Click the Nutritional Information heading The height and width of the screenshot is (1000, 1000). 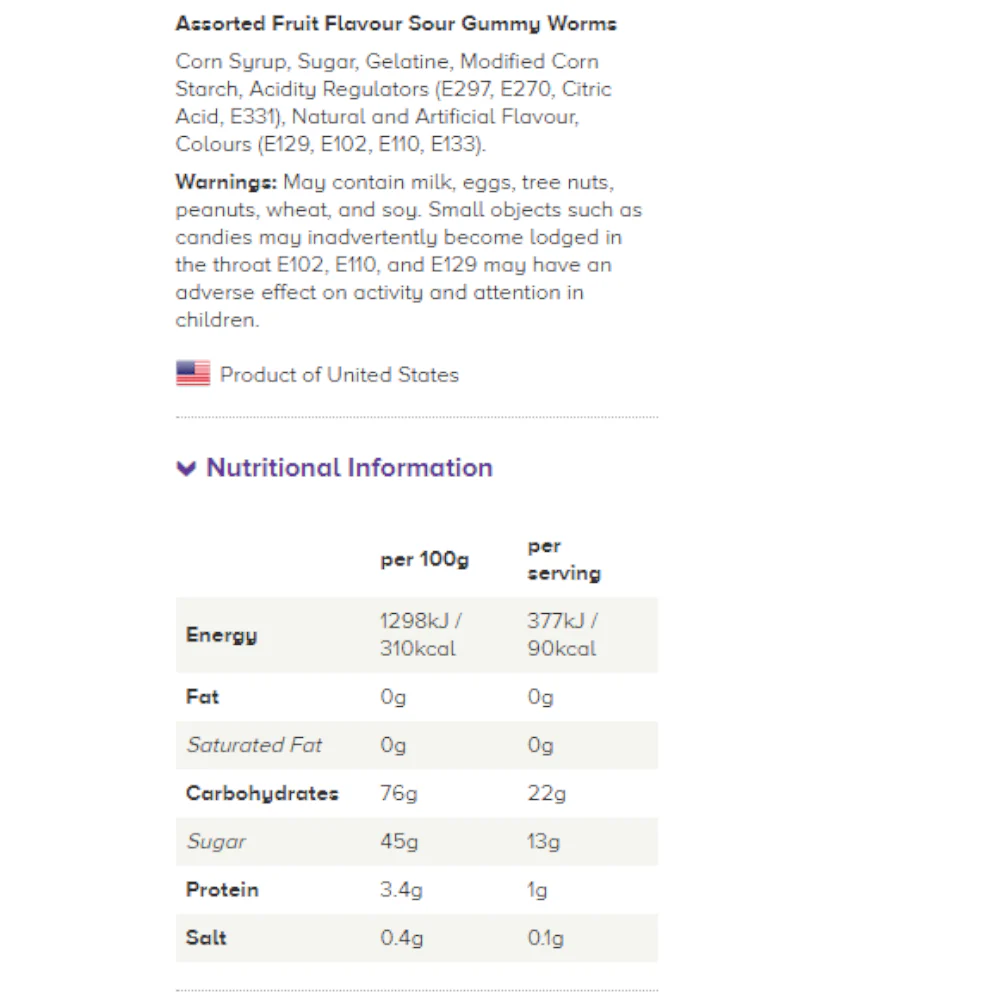pos(349,468)
